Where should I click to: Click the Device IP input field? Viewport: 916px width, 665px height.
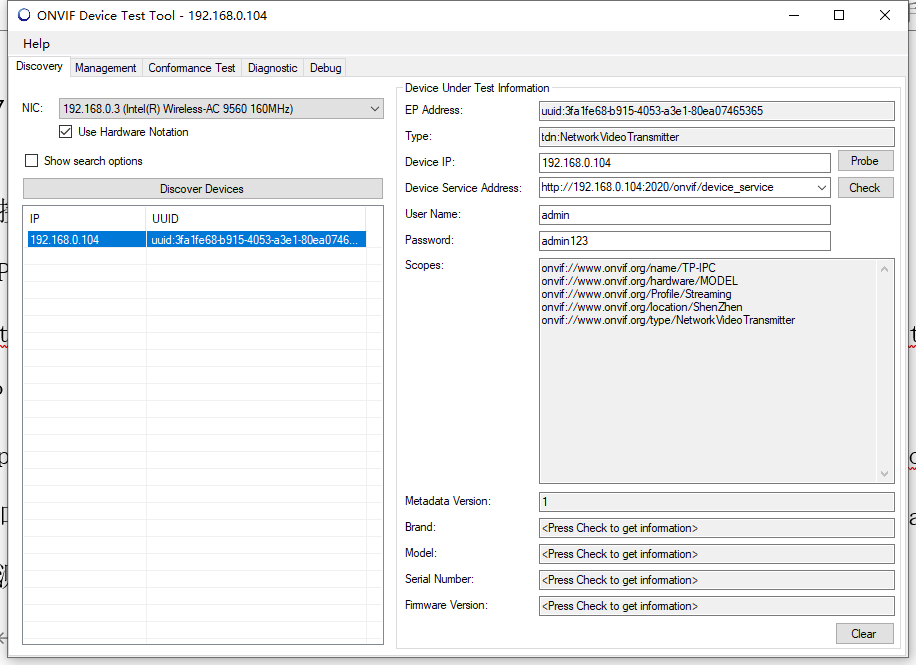[x=684, y=162]
